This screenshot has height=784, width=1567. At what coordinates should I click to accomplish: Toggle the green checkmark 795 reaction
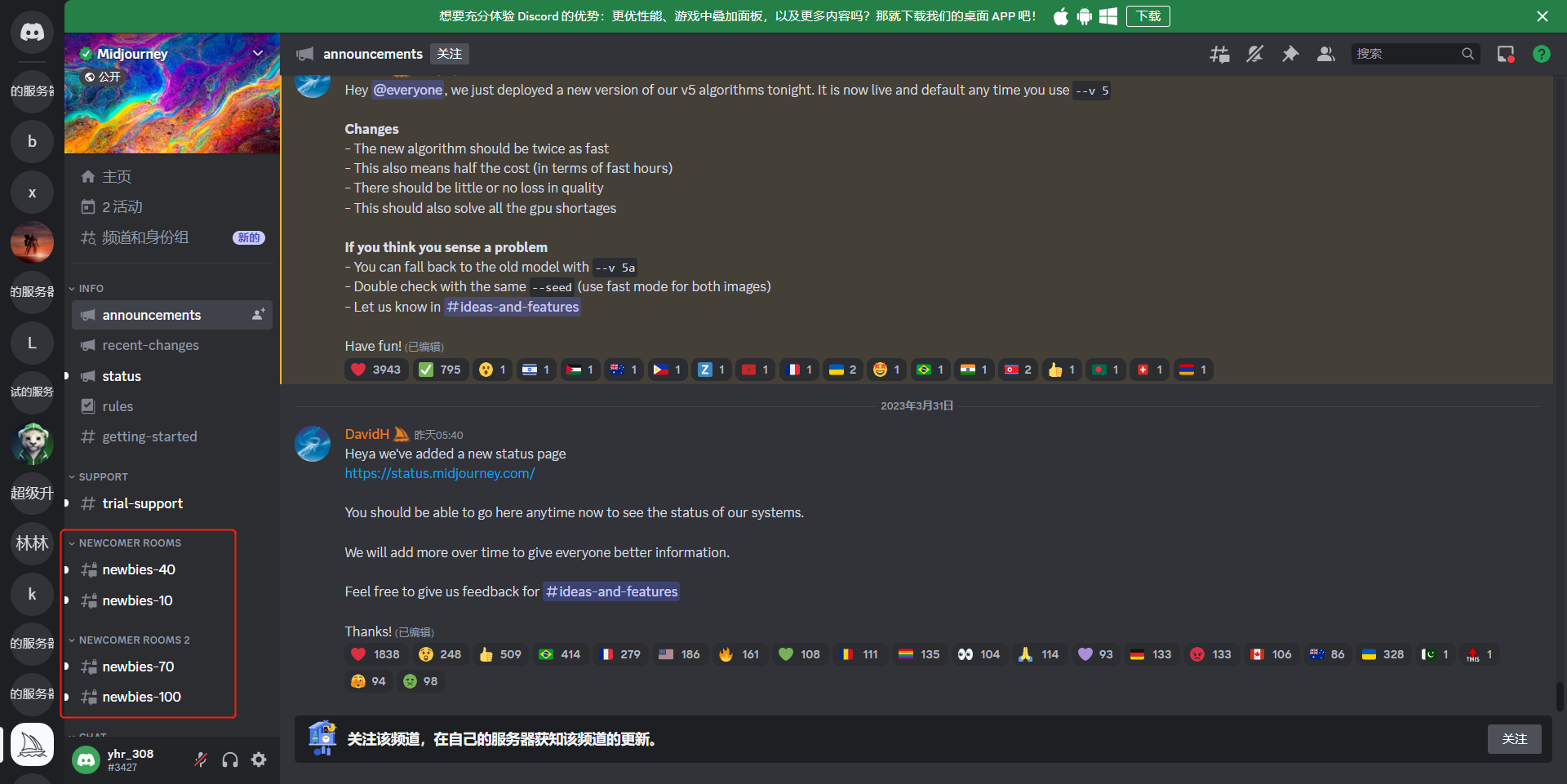tap(441, 370)
